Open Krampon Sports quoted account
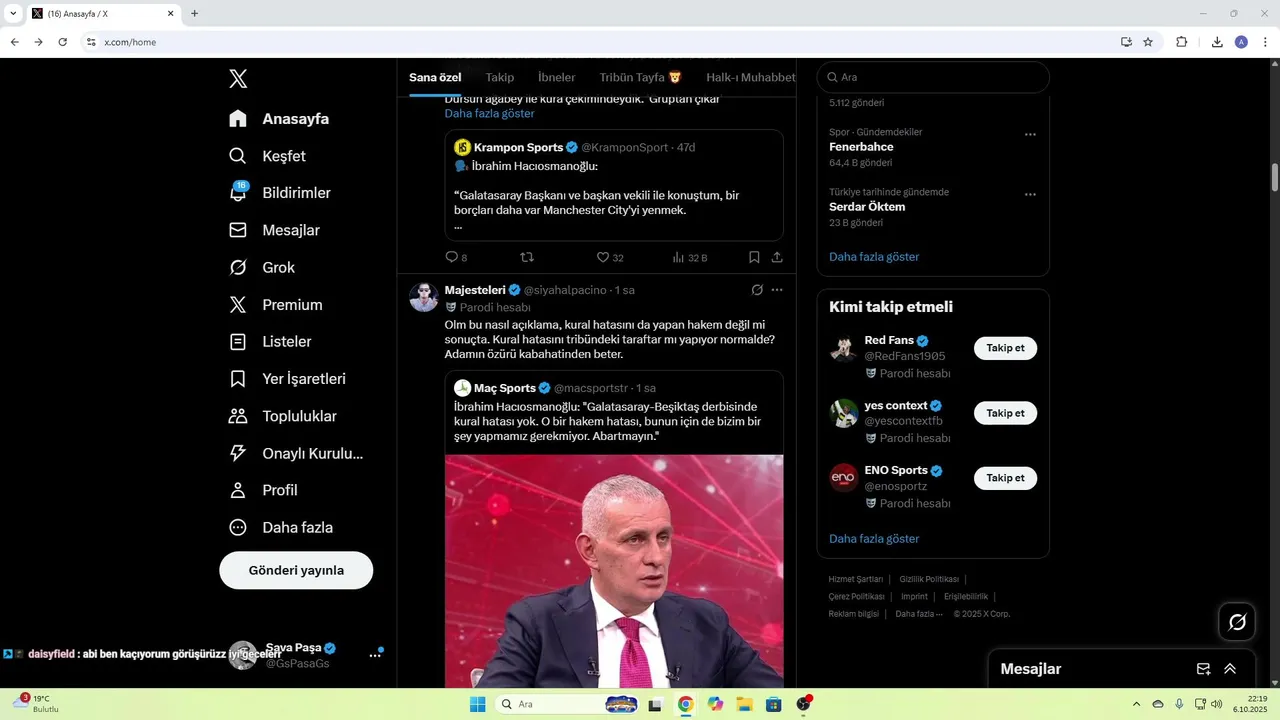The image size is (1280, 720). point(519,147)
